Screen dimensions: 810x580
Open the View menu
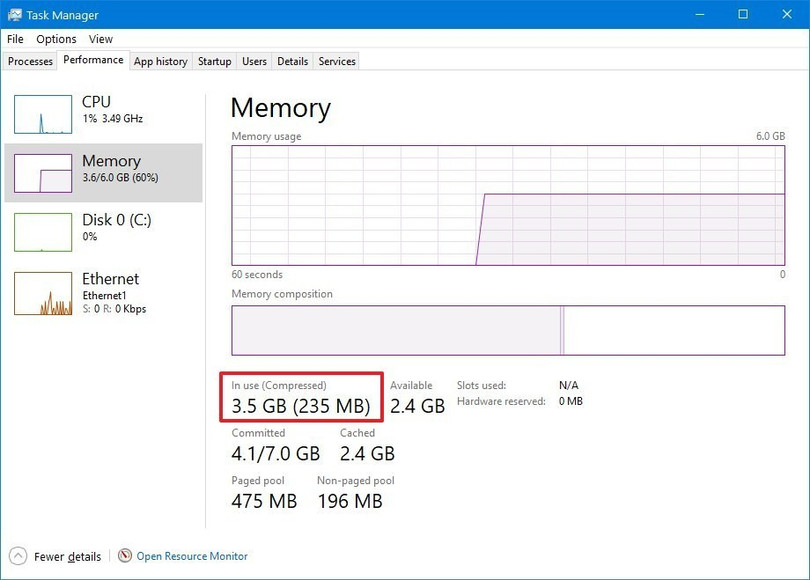coord(101,39)
